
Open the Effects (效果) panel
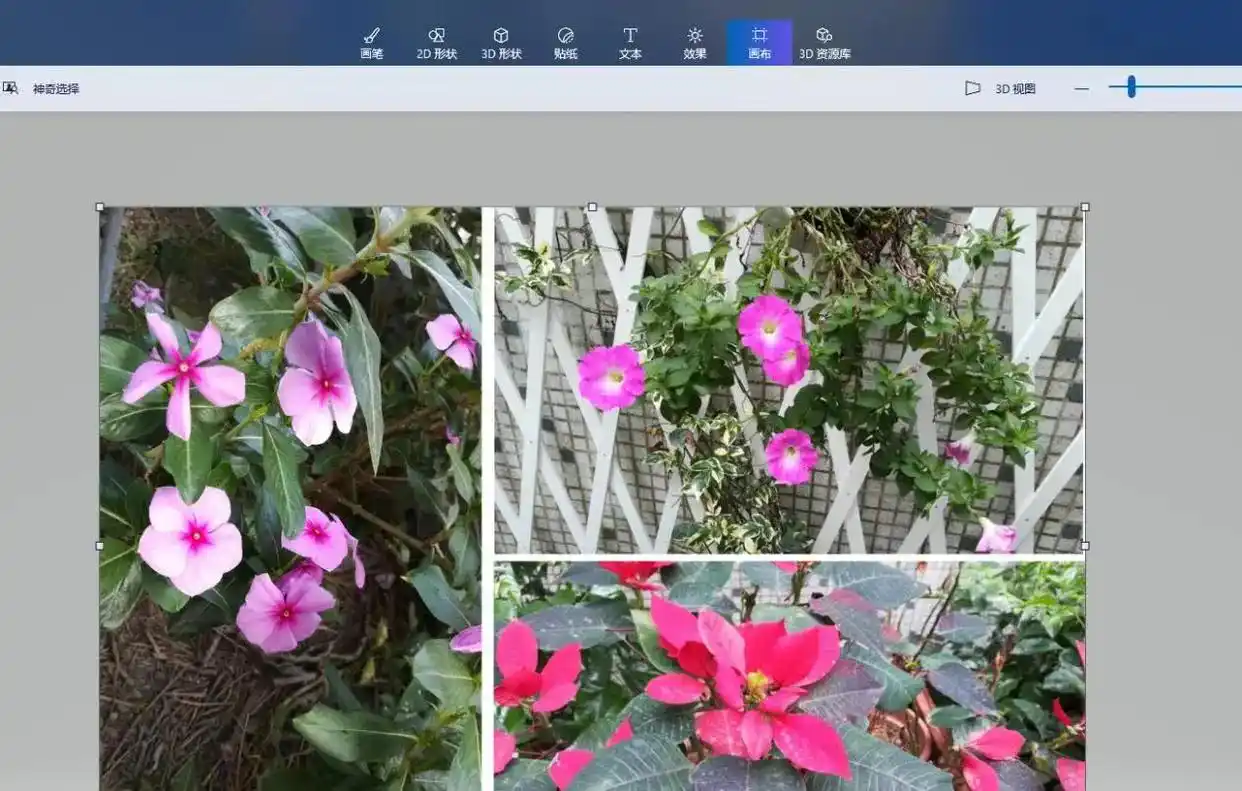[x=695, y=43]
